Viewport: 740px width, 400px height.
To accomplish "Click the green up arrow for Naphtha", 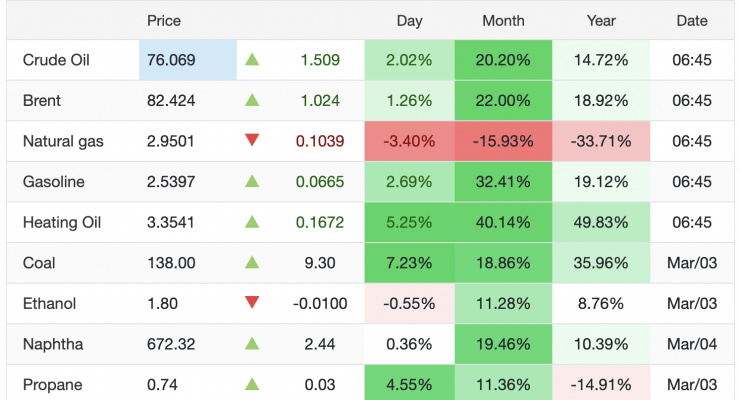I will point(253,345).
